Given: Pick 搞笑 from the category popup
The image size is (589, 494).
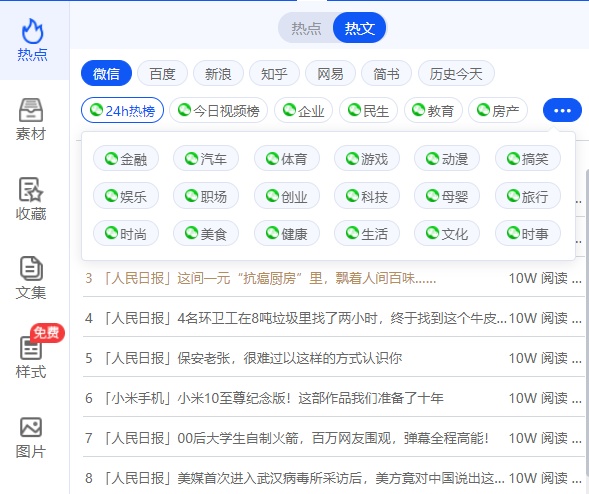Looking at the screenshot, I should (528, 159).
